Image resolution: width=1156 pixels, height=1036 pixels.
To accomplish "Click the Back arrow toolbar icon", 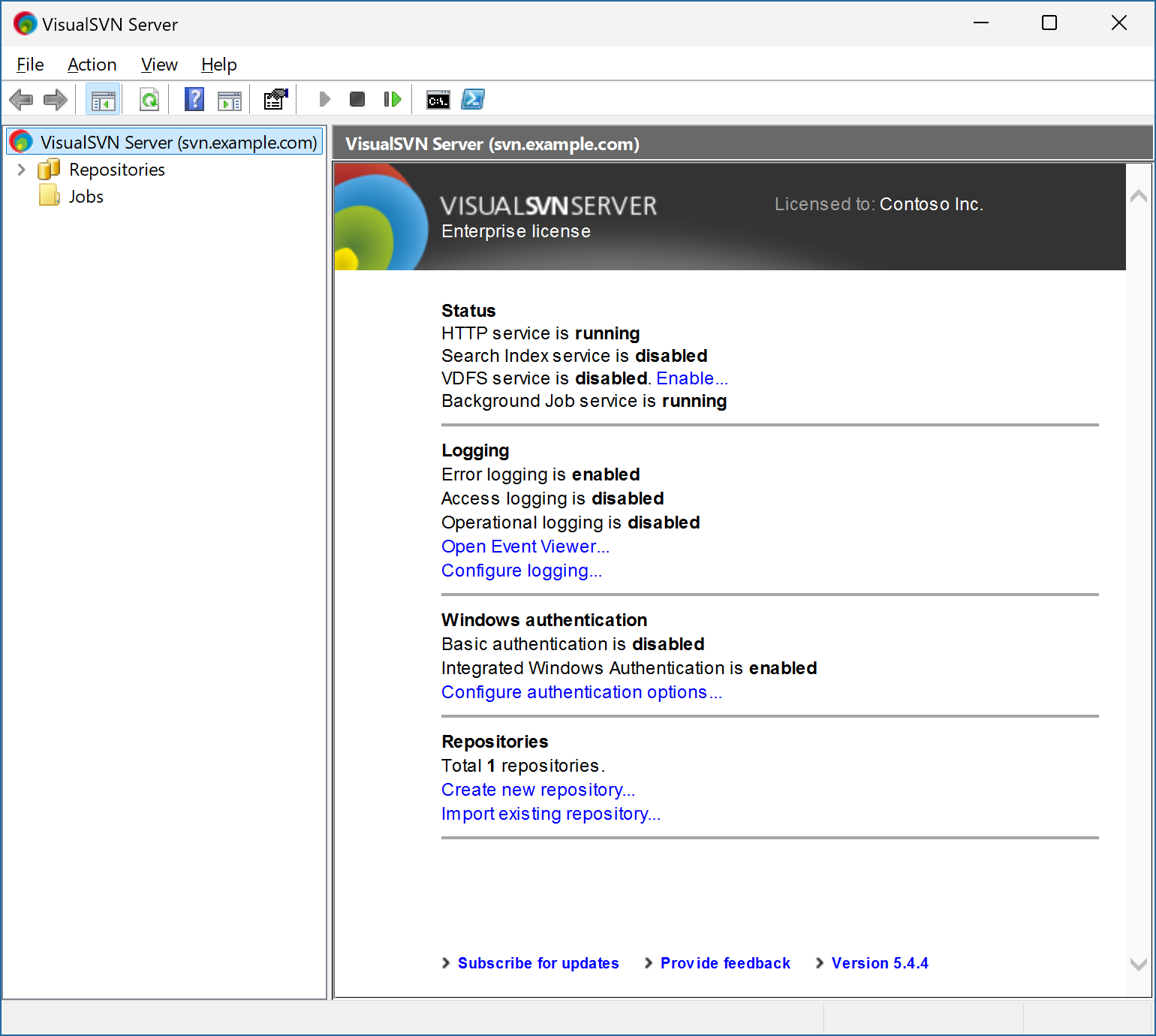I will (x=21, y=99).
